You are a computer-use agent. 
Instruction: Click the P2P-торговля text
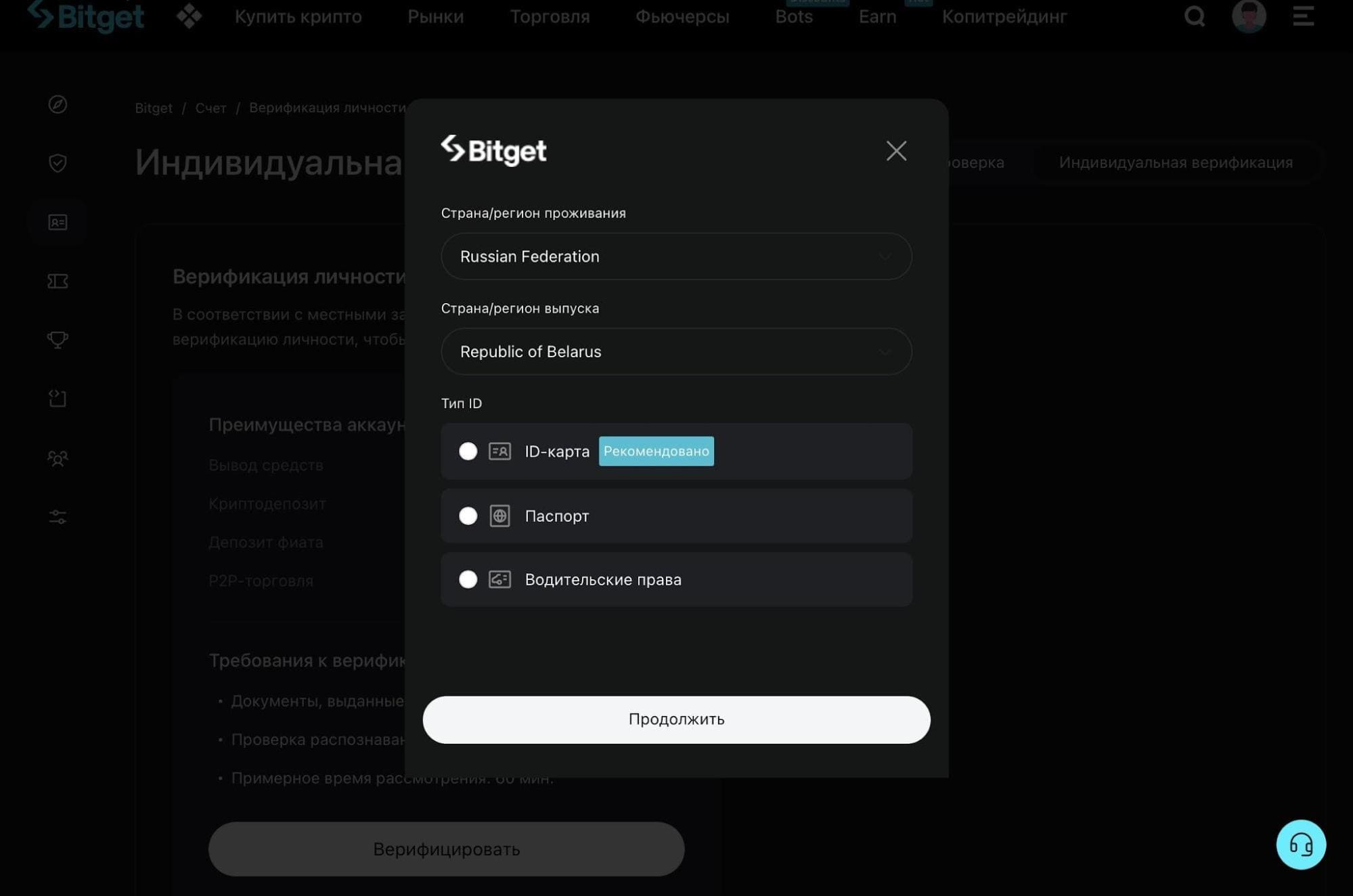click(x=261, y=581)
